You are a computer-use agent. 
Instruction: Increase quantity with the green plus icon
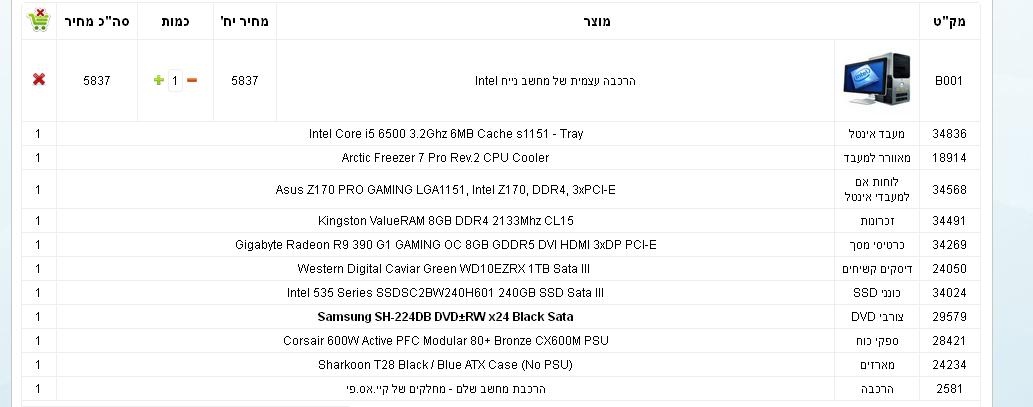[158, 80]
